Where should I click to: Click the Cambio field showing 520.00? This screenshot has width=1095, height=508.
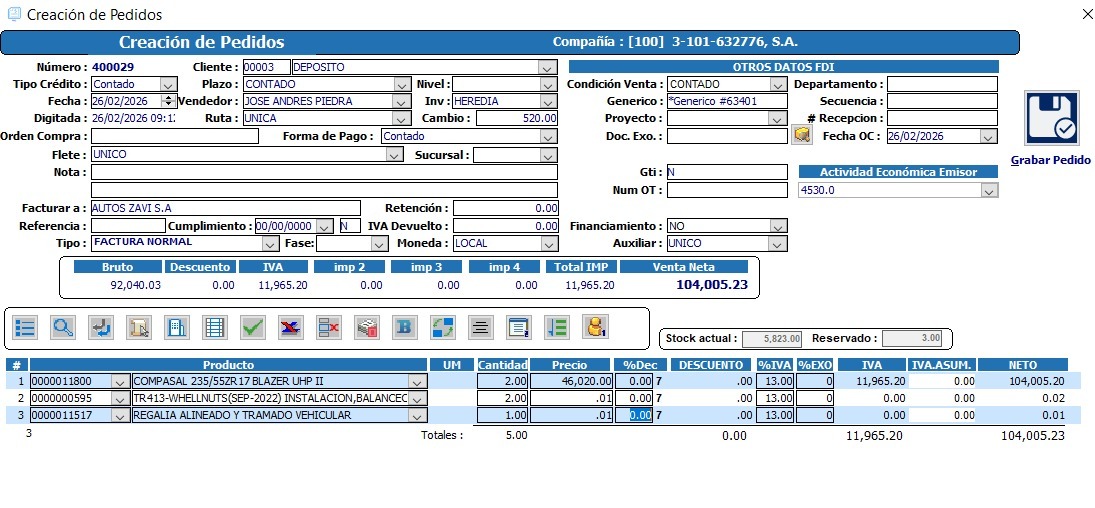[x=517, y=119]
